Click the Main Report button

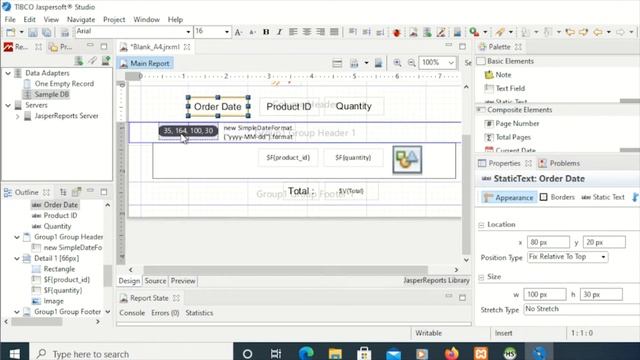[145, 63]
